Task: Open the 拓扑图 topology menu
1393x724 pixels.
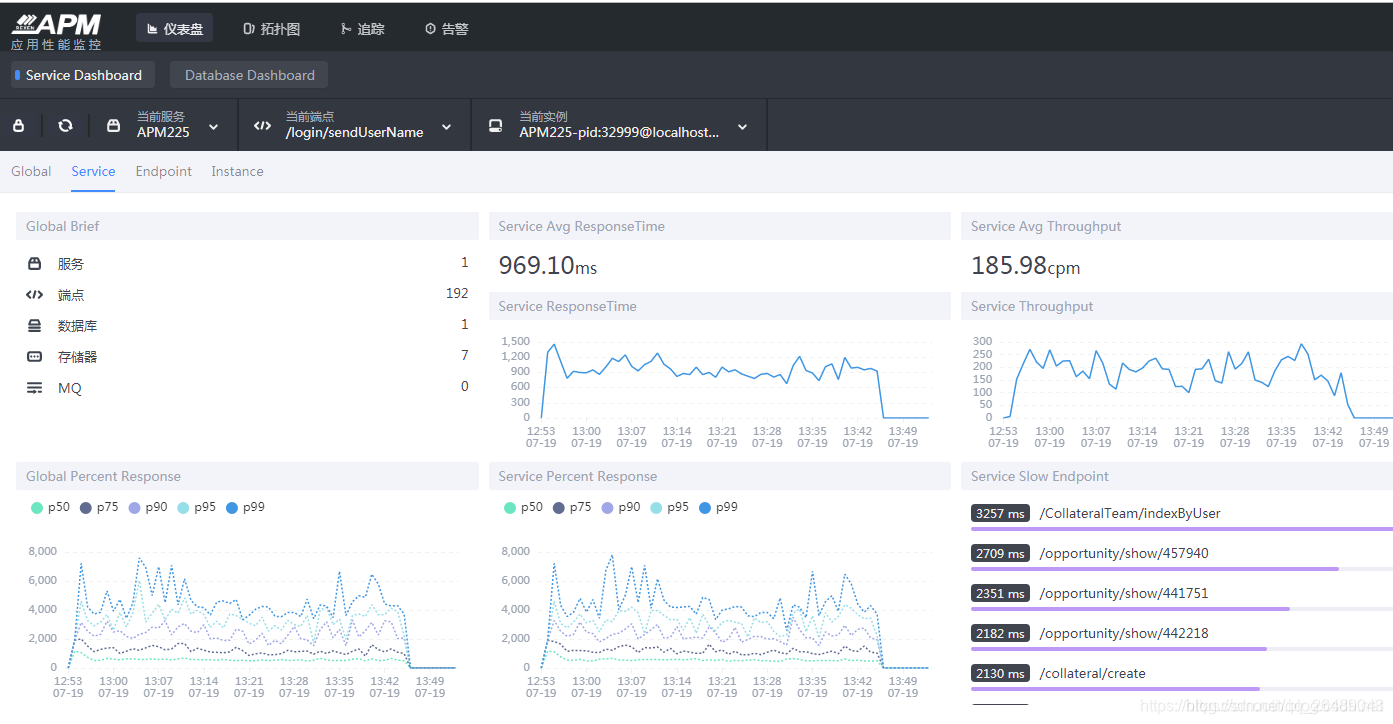Action: (x=271, y=29)
